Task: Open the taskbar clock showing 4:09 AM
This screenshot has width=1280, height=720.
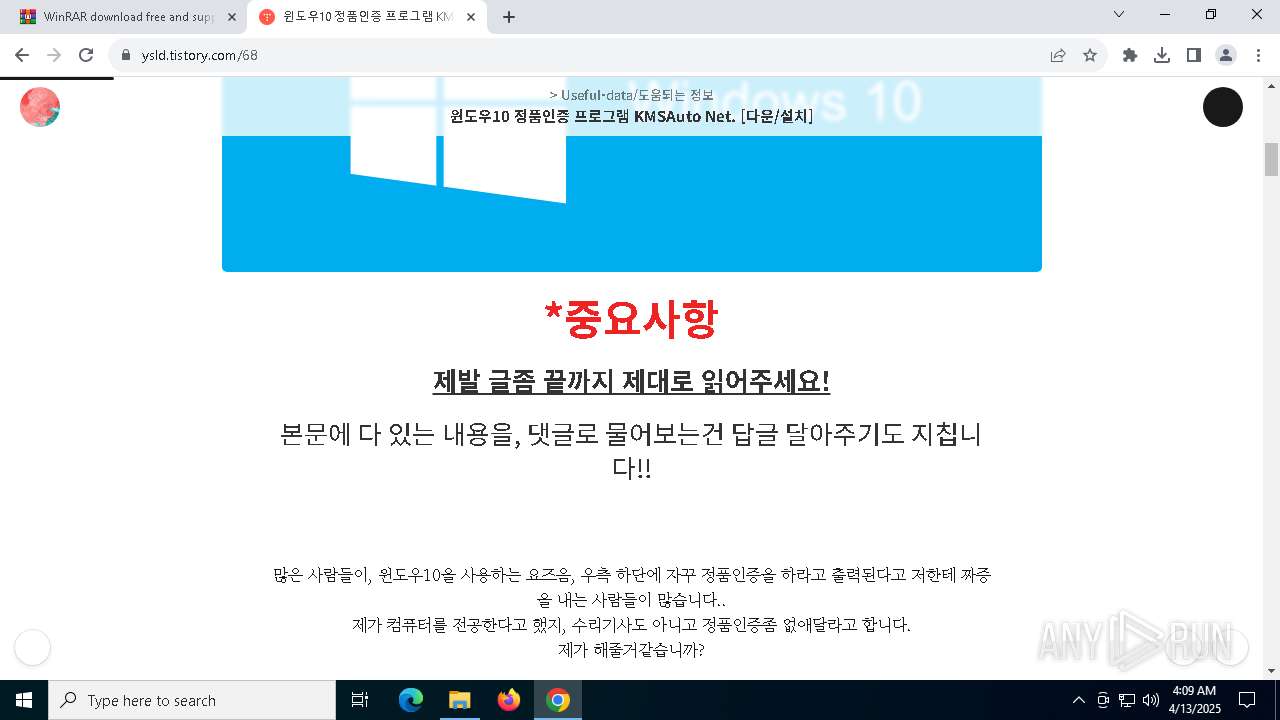Action: click(1194, 700)
